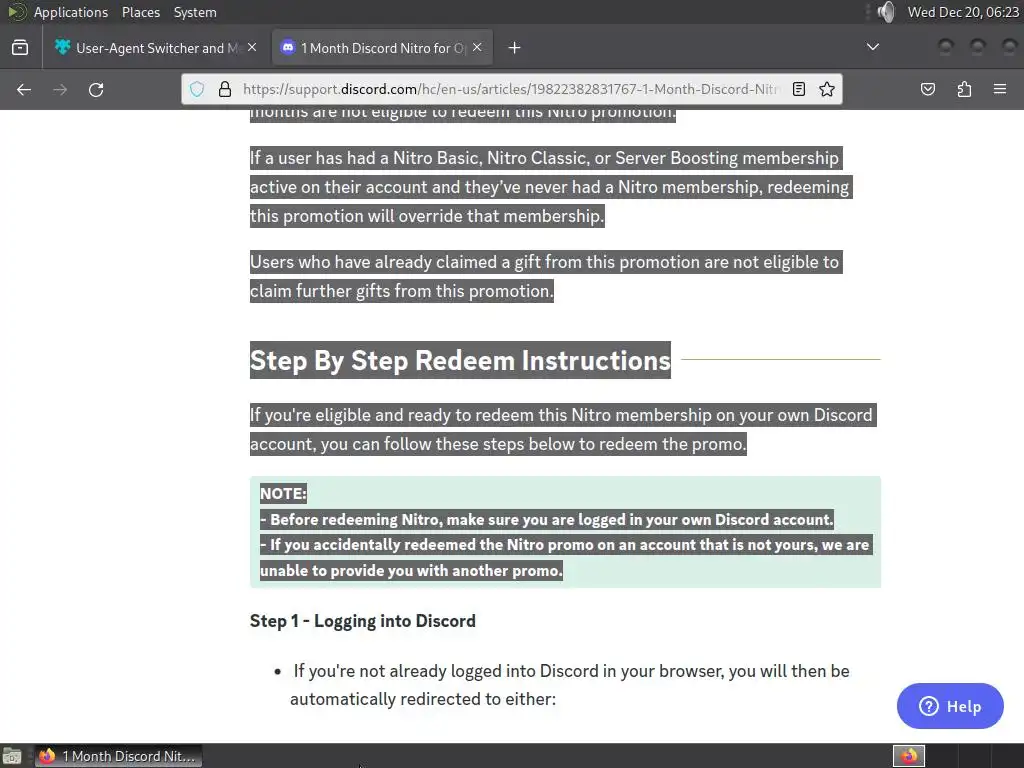Open the Help chat widget
1024x768 pixels.
click(950, 706)
